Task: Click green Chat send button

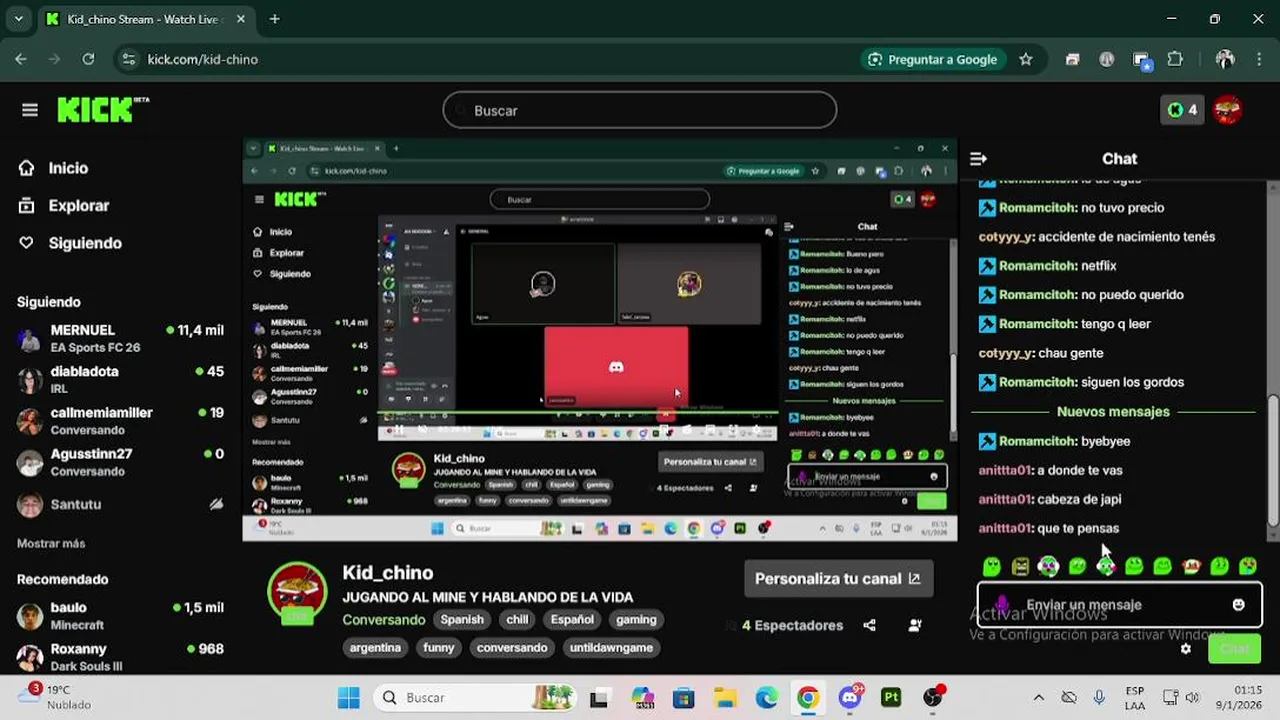Action: click(1234, 648)
